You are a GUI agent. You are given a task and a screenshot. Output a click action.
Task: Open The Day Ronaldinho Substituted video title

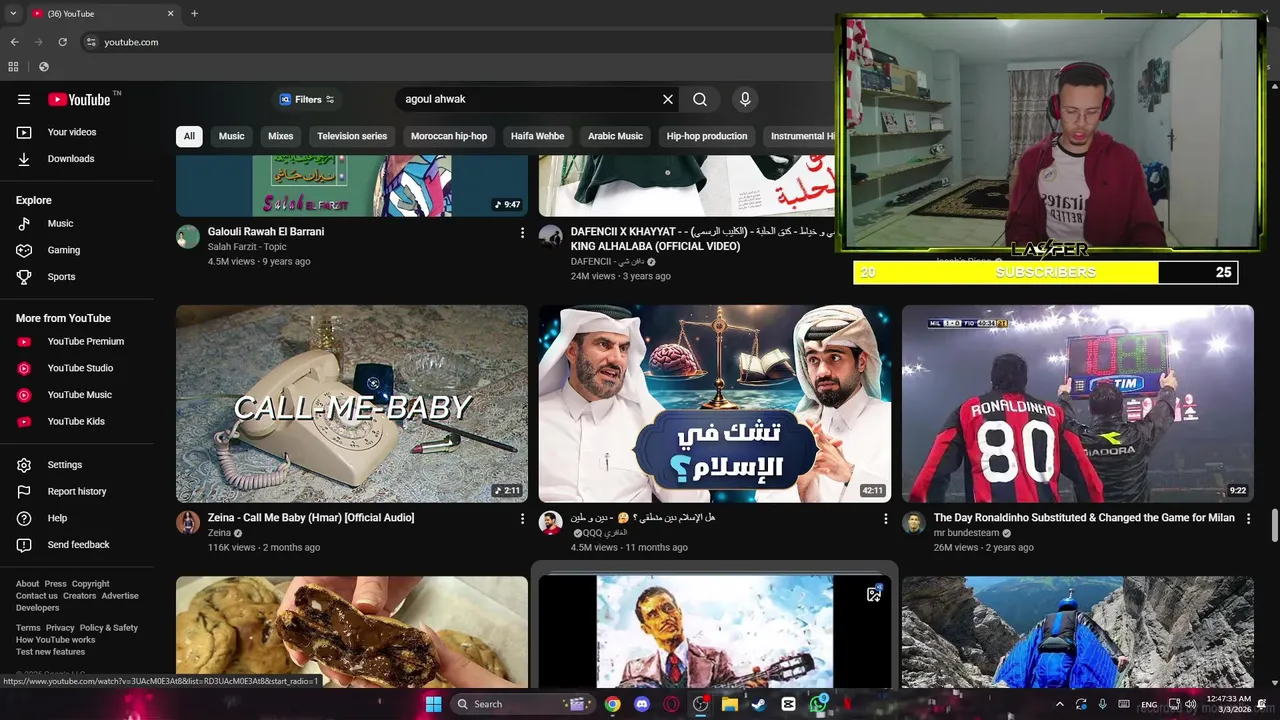coord(1084,518)
